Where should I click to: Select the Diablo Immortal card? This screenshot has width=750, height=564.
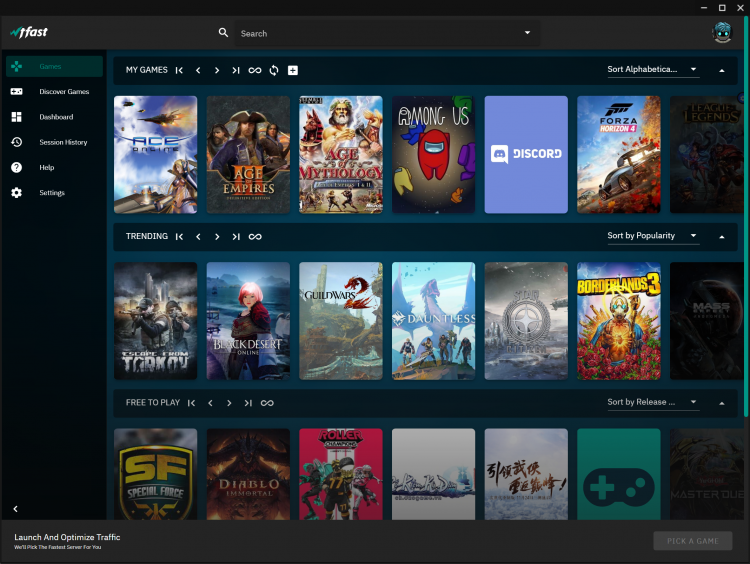coord(248,474)
